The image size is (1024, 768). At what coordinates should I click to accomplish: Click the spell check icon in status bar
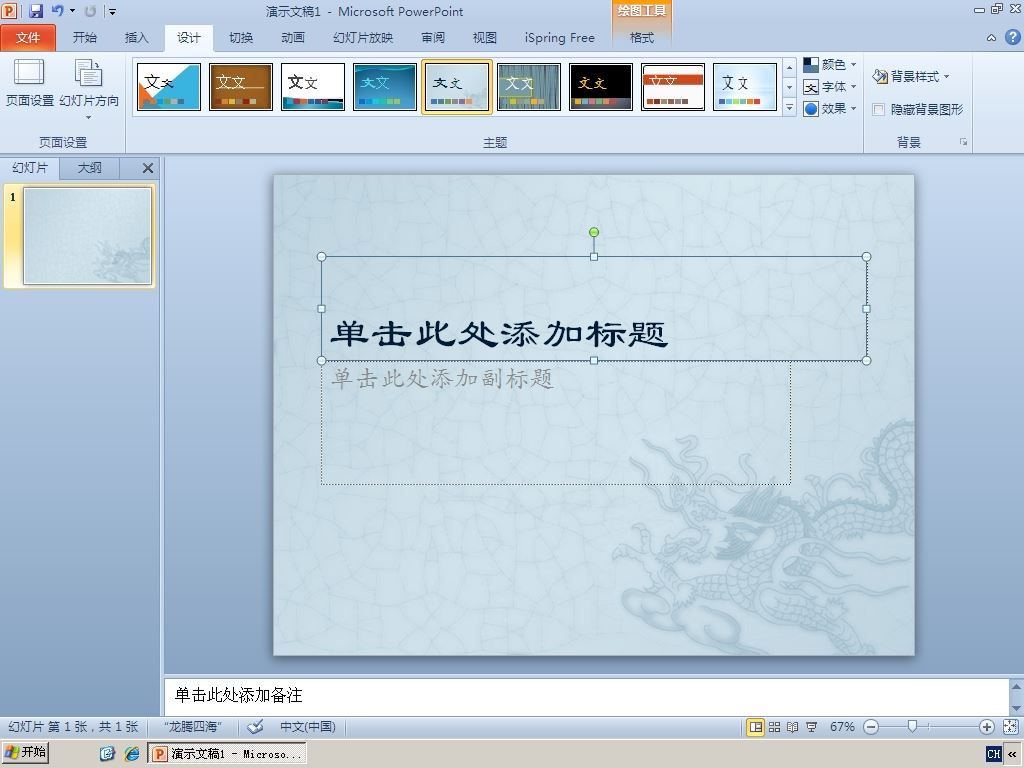click(x=255, y=726)
